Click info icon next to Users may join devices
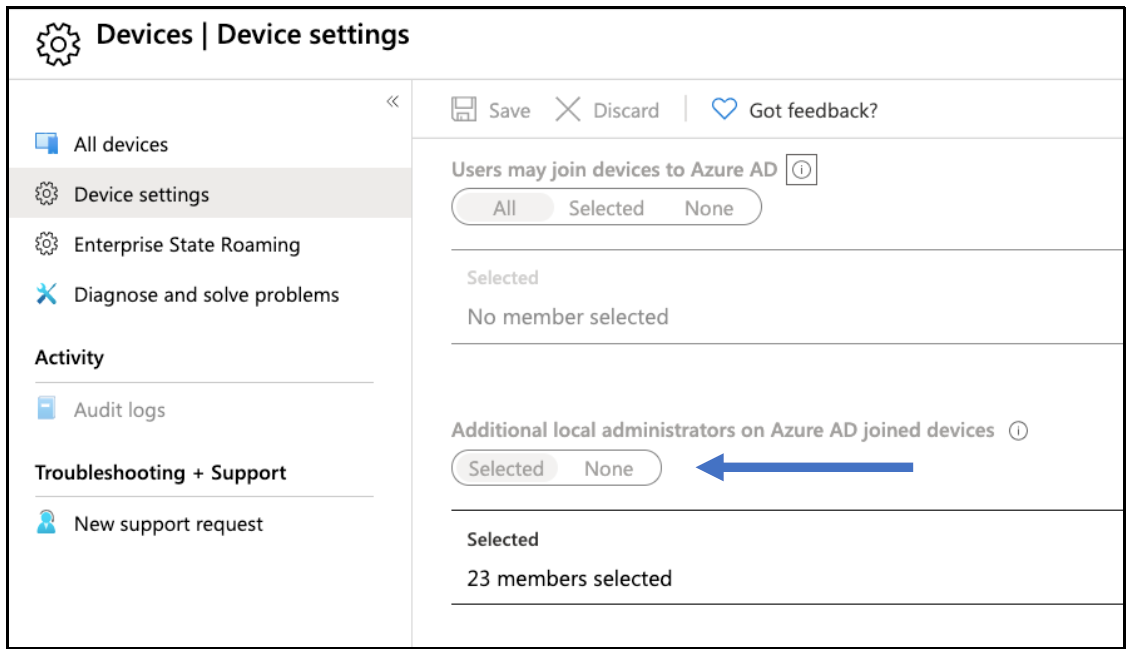The height and width of the screenshot is (658, 1137). pyautogui.click(x=801, y=170)
